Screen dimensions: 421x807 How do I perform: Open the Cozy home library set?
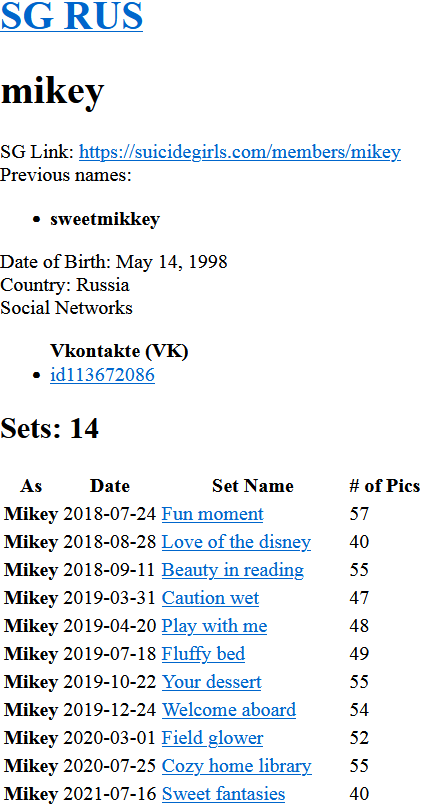pos(237,766)
